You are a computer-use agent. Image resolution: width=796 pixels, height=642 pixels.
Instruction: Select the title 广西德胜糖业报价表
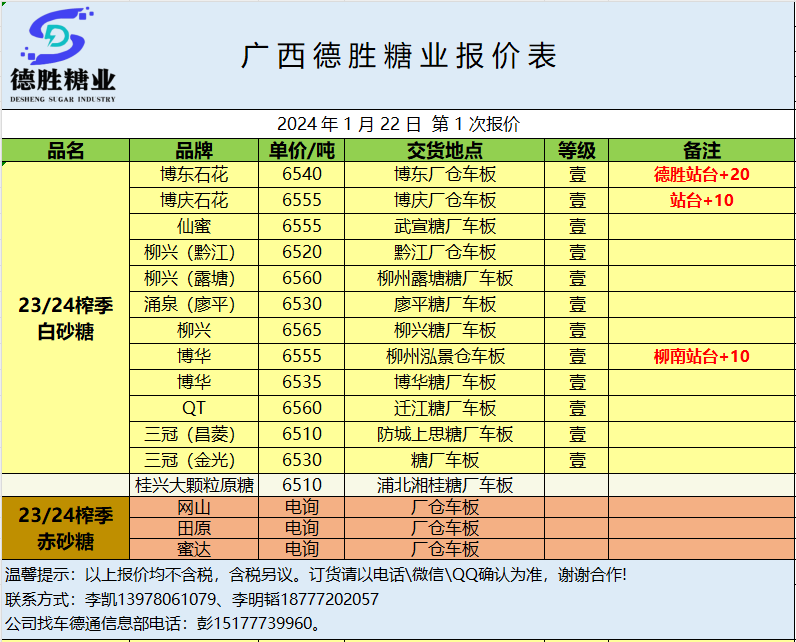(x=398, y=55)
